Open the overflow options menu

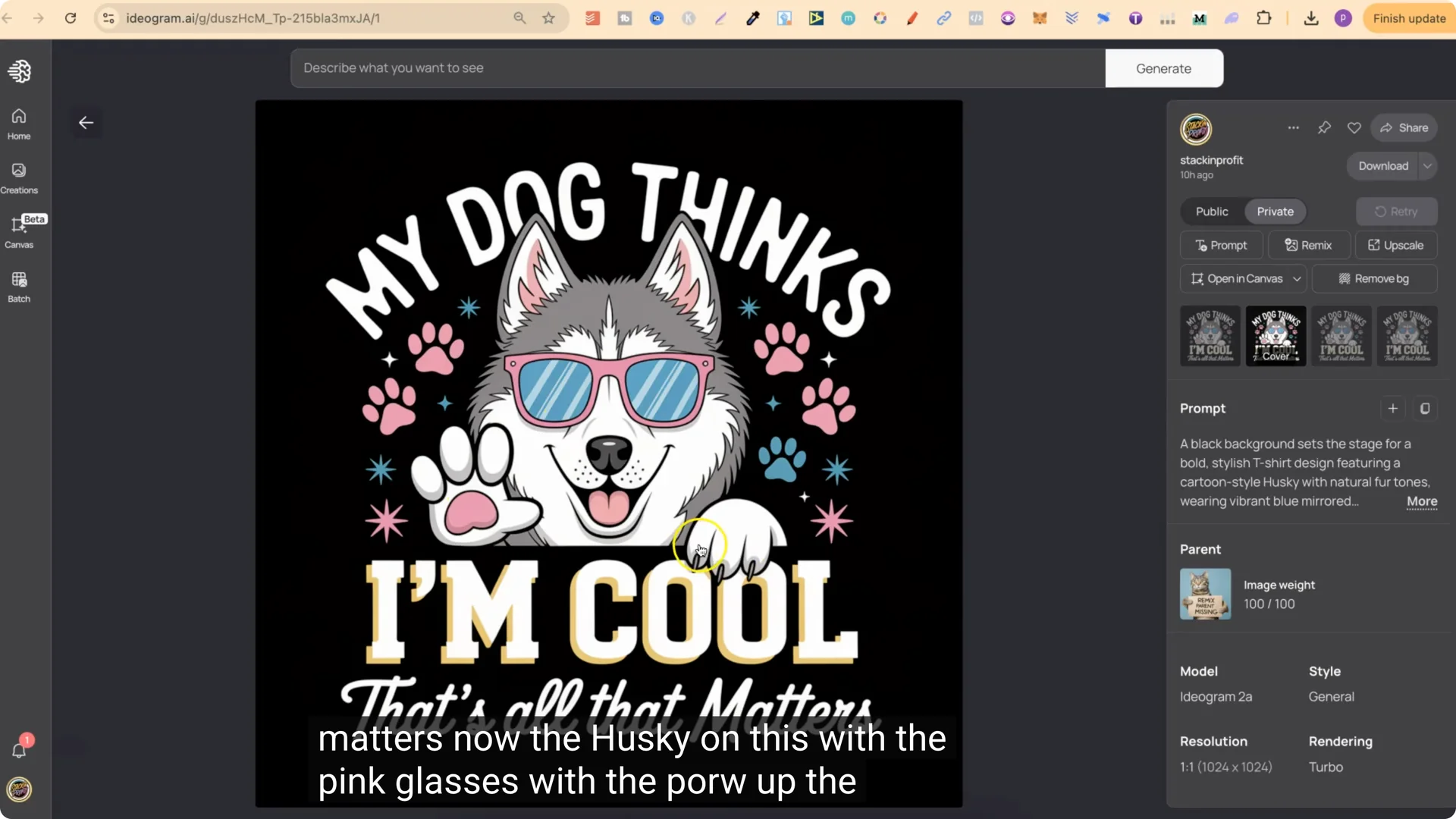(x=1293, y=127)
